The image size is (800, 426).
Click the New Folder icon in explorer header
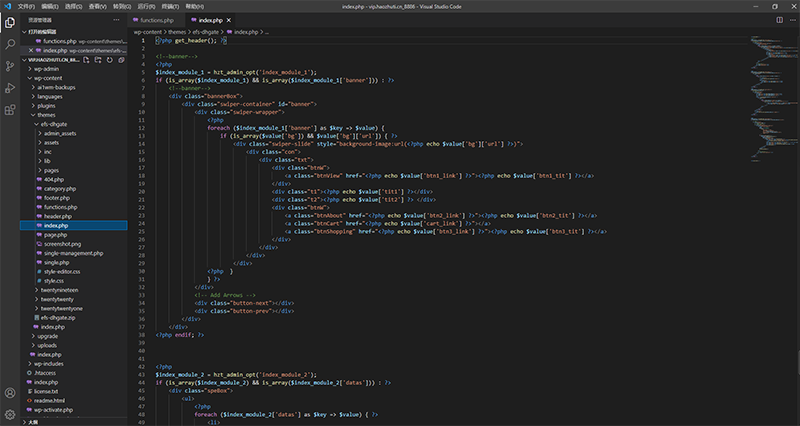pyautogui.click(x=98, y=60)
